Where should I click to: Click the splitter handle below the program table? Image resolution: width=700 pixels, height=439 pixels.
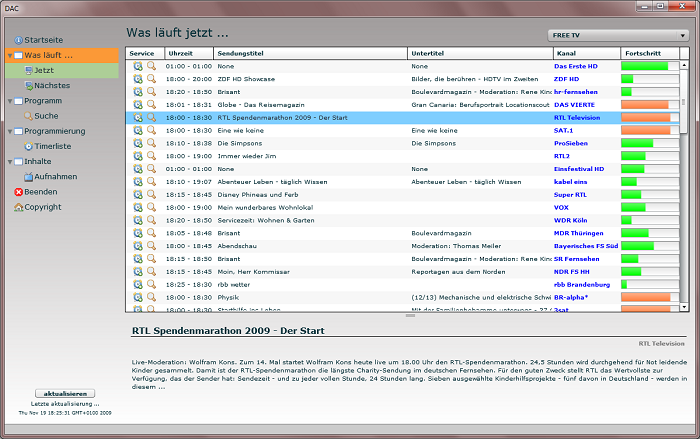[x=410, y=316]
